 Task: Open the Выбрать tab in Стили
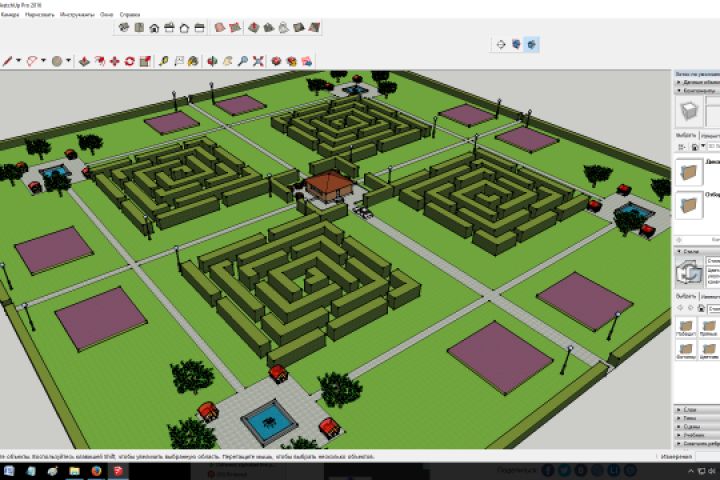tap(686, 296)
